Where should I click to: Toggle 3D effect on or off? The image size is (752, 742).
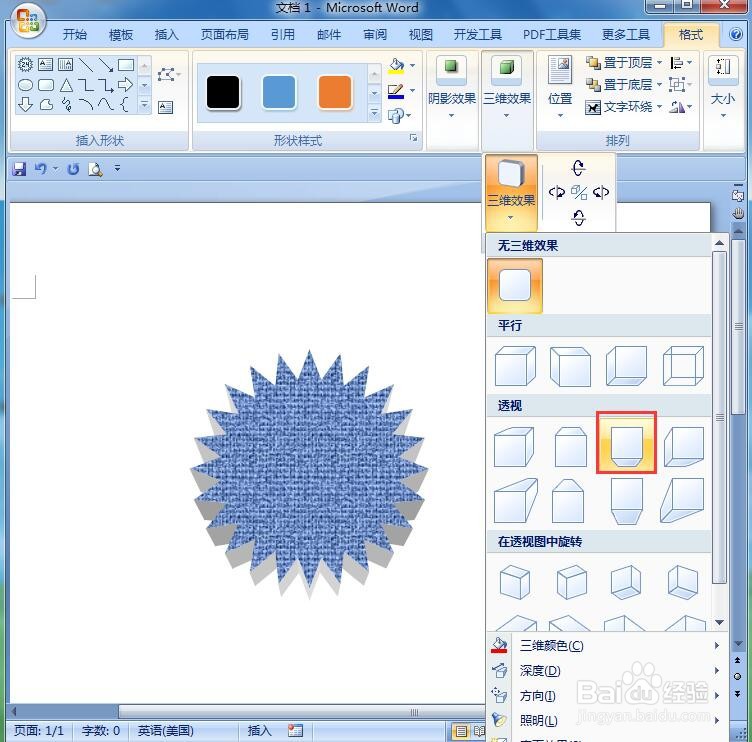(x=579, y=193)
